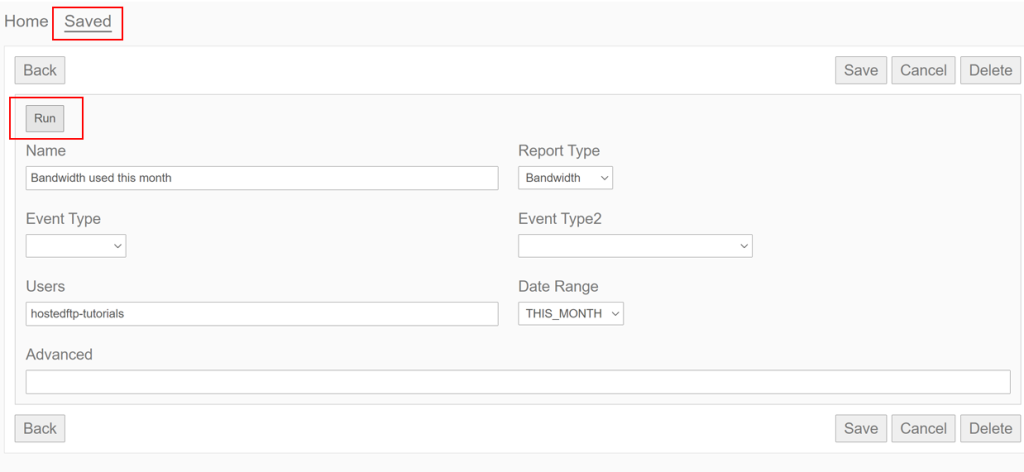
Task: Click the Report Type label
Action: [x=559, y=151]
